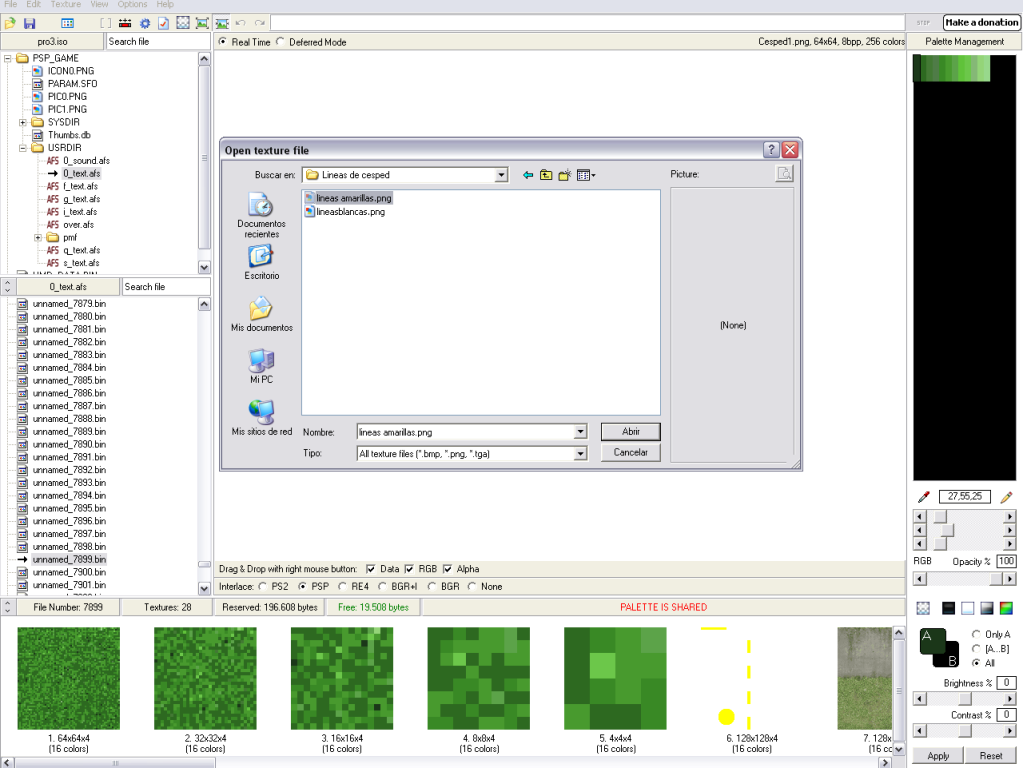Image resolution: width=1023 pixels, height=768 pixels.
Task: Click the fit image to frame icon
Action: (x=202, y=23)
